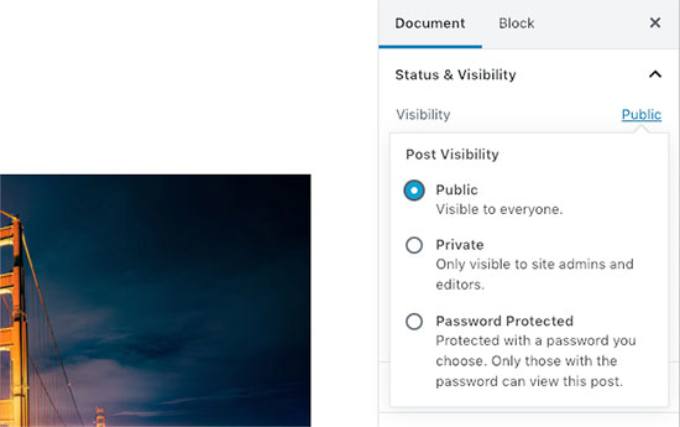The width and height of the screenshot is (680, 427).
Task: Click the Visibility row label
Action: point(423,115)
